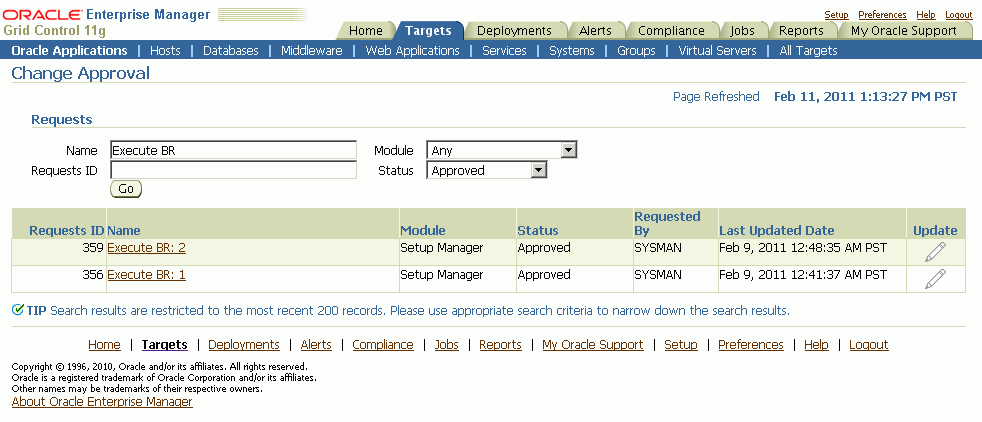Click the empty Requests ID field

tap(234, 170)
